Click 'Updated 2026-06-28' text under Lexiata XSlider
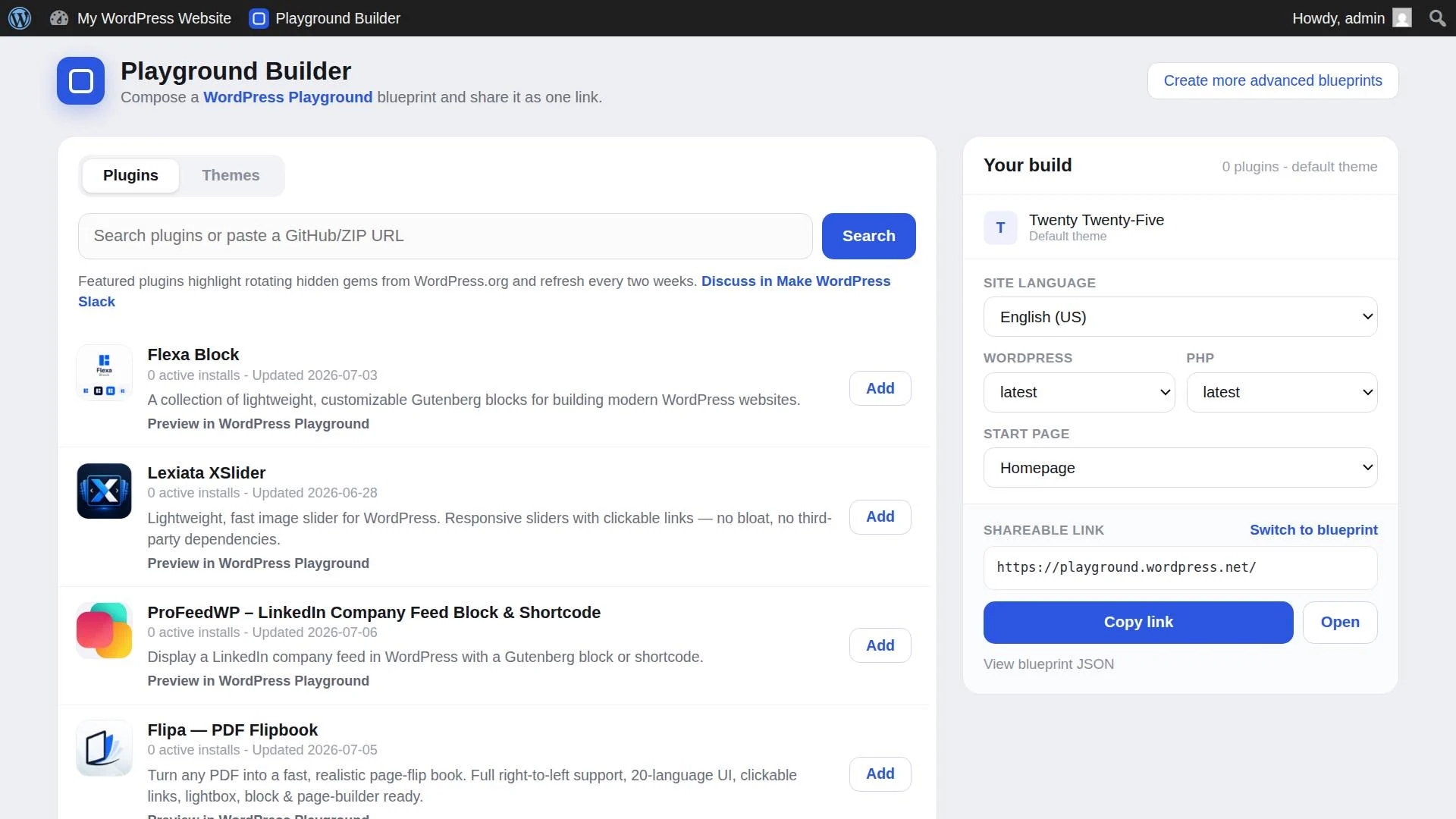The image size is (1456, 819). (x=315, y=493)
